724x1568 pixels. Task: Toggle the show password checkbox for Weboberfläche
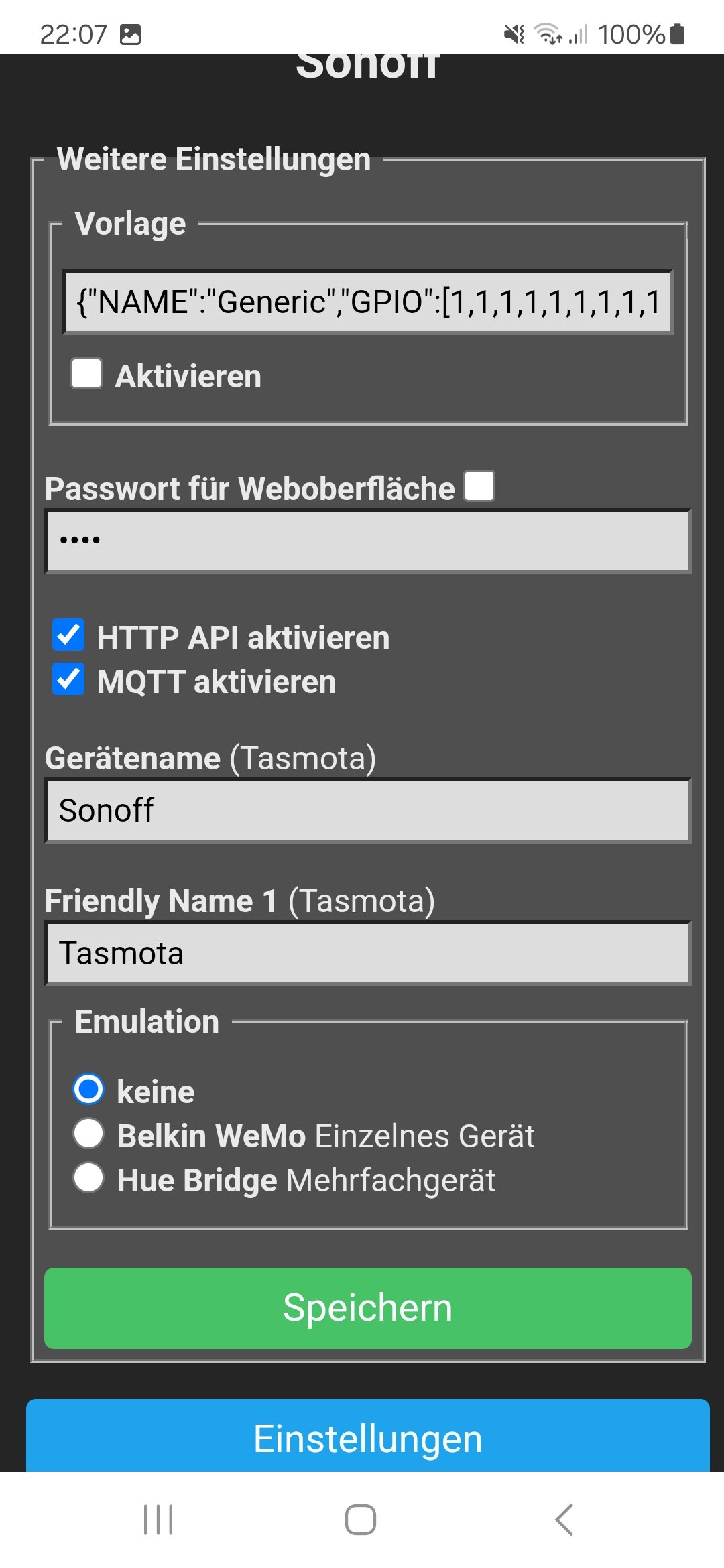pos(480,486)
